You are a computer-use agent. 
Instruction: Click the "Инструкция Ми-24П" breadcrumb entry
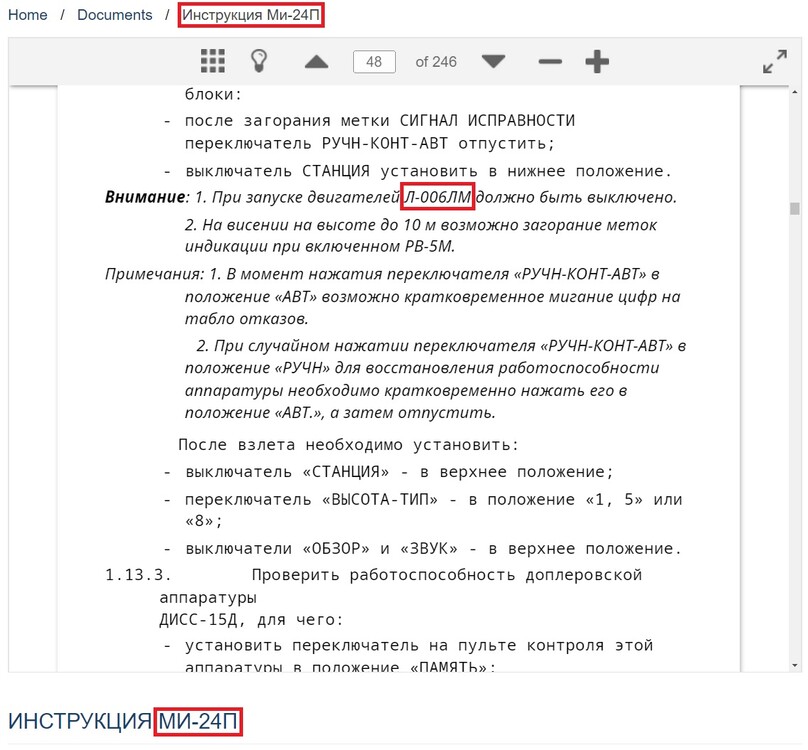(250, 15)
